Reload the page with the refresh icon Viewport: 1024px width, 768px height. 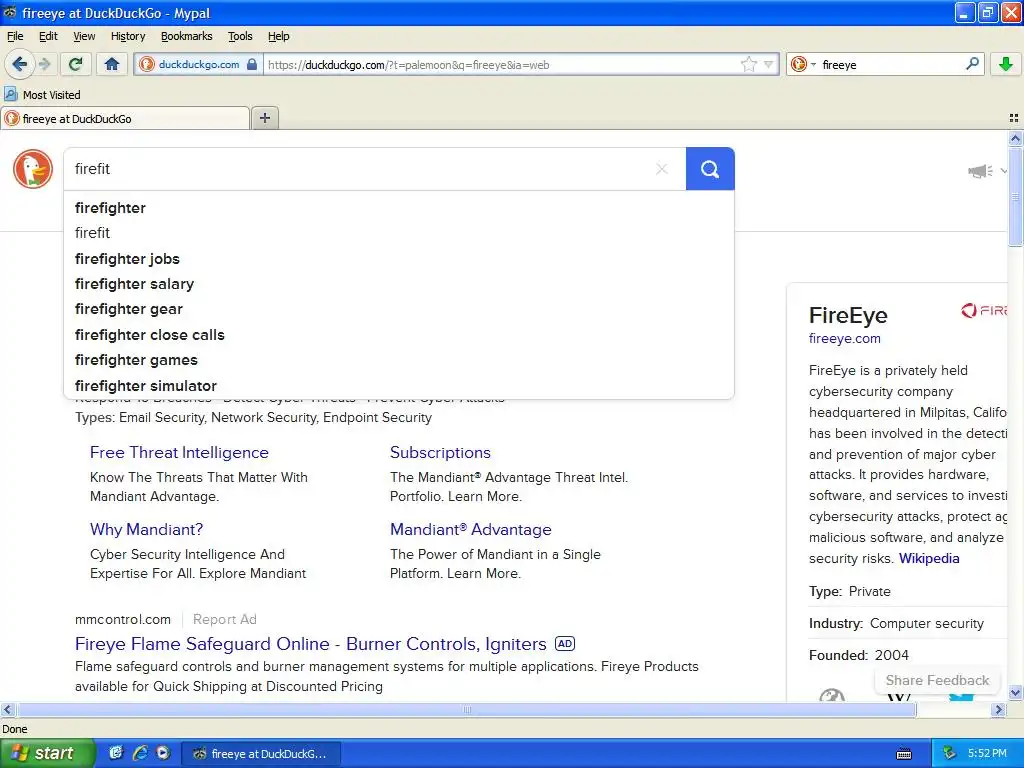[x=76, y=64]
